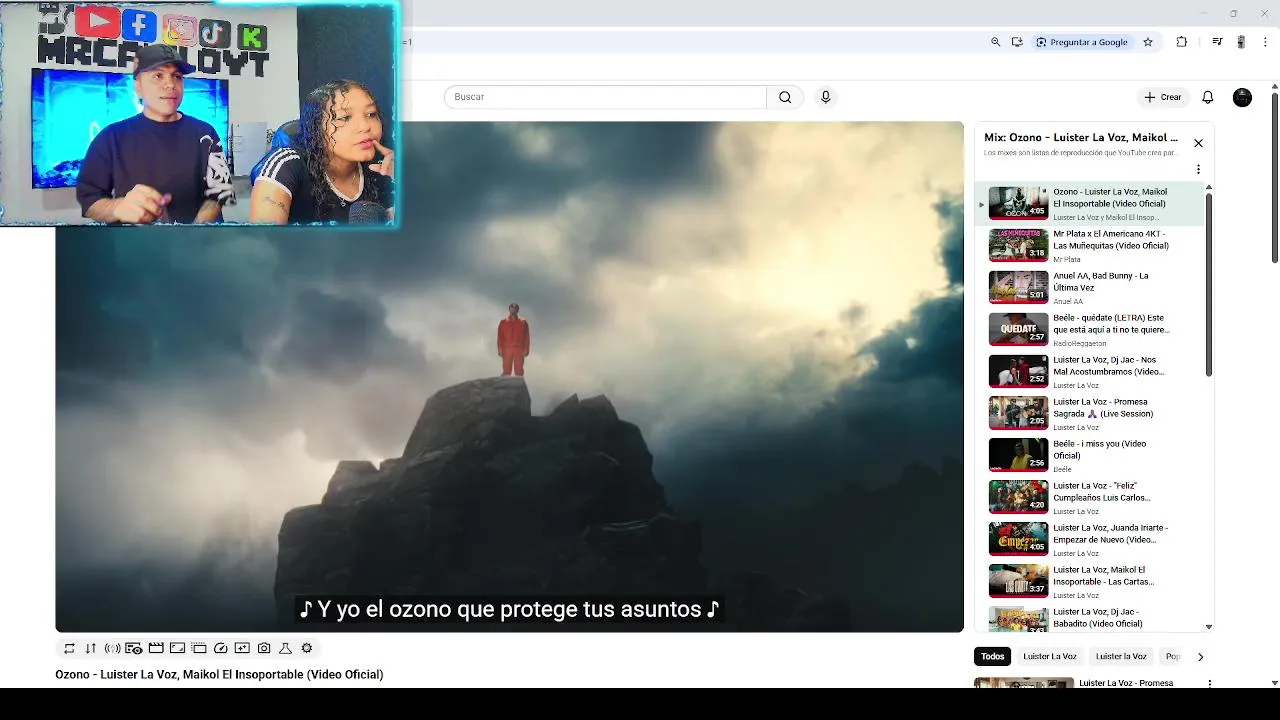Screen dimensions: 1280x720
Task: Play Feliz Cumpleaños Luis Carlos playlist item
Action: tap(1090, 497)
